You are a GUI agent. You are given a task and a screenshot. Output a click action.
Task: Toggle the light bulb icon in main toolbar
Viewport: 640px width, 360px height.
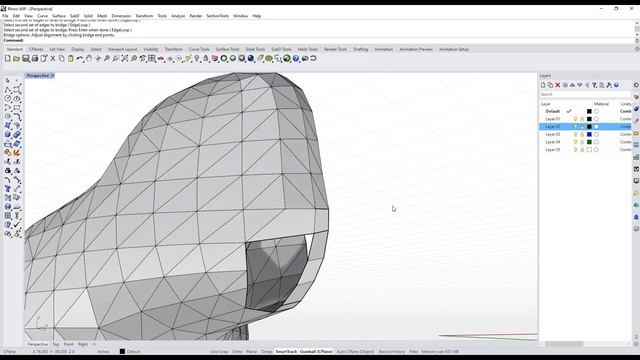click(197, 59)
